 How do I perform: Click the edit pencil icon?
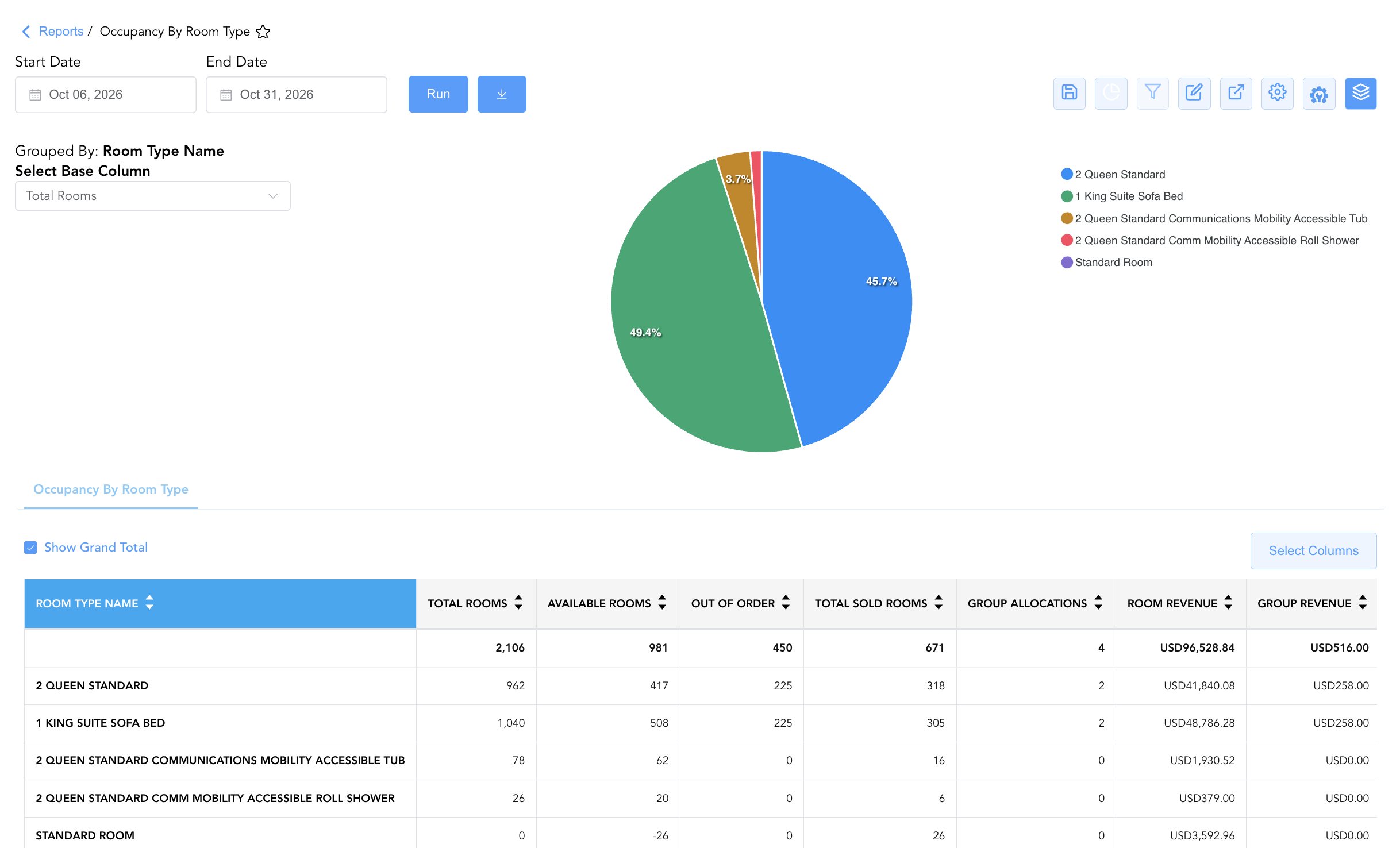(x=1194, y=93)
